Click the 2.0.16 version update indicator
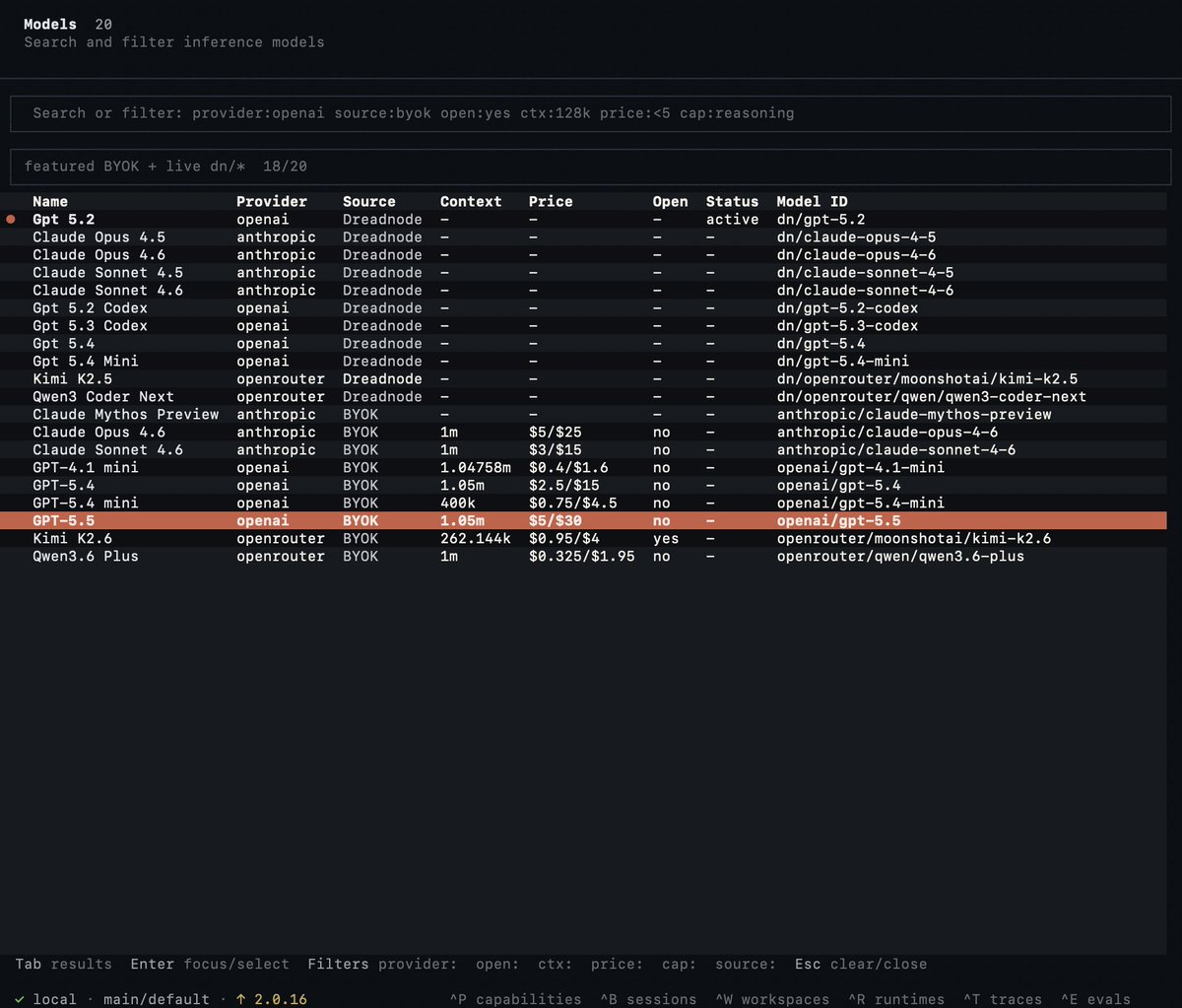Viewport: 1182px width, 1008px height. 271,999
